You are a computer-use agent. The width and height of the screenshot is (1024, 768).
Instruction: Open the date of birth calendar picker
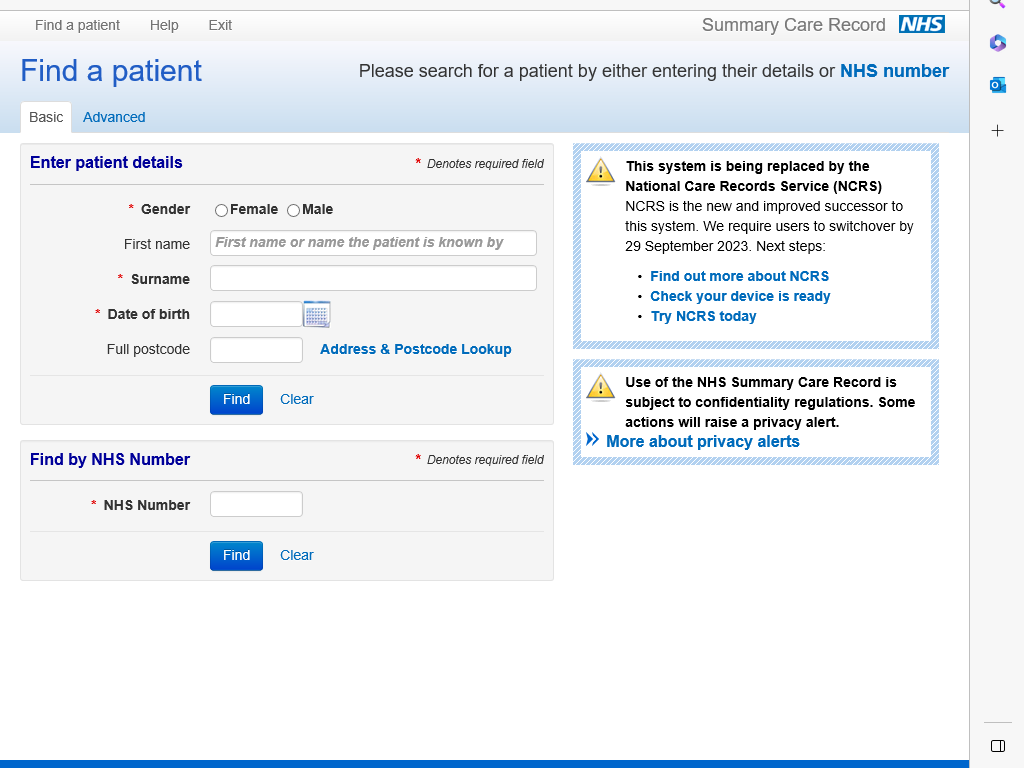pos(317,314)
